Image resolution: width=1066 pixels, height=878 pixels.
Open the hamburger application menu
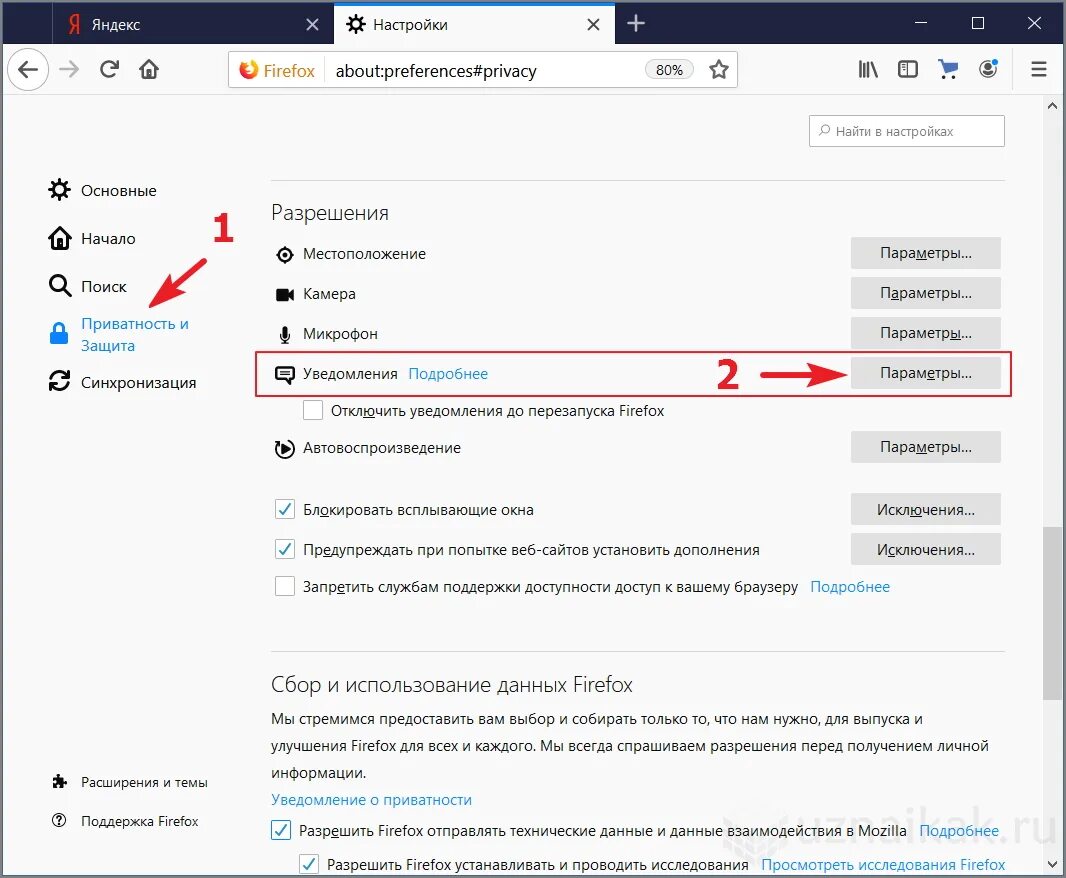(x=1038, y=69)
